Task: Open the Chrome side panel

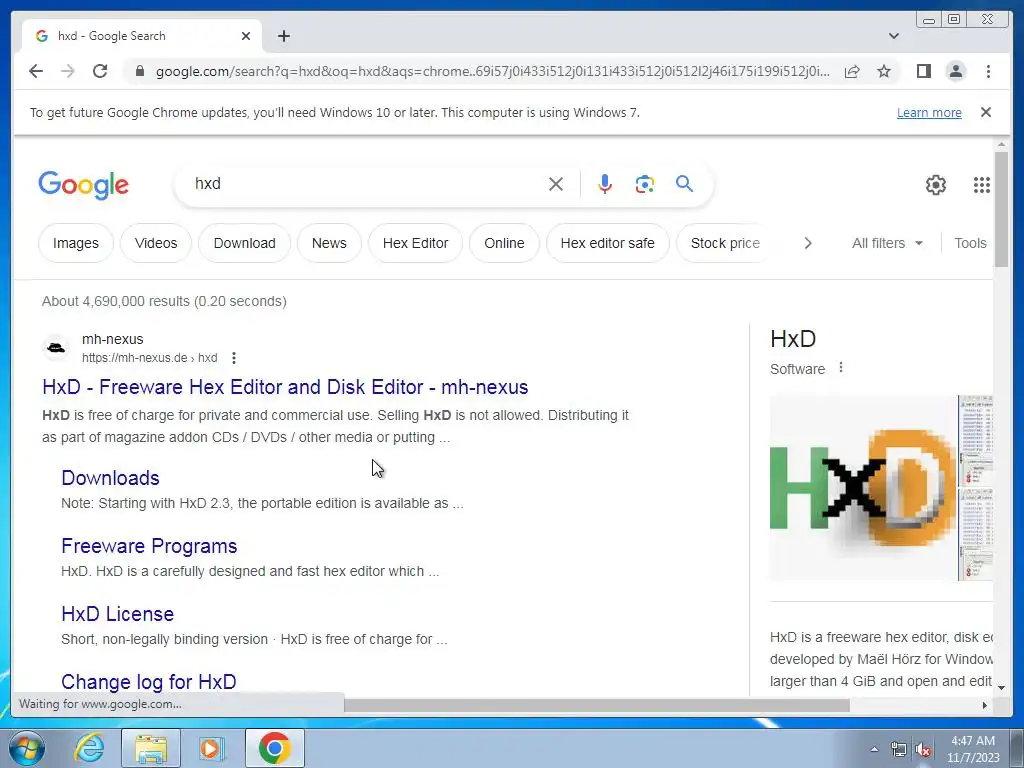Action: click(923, 71)
